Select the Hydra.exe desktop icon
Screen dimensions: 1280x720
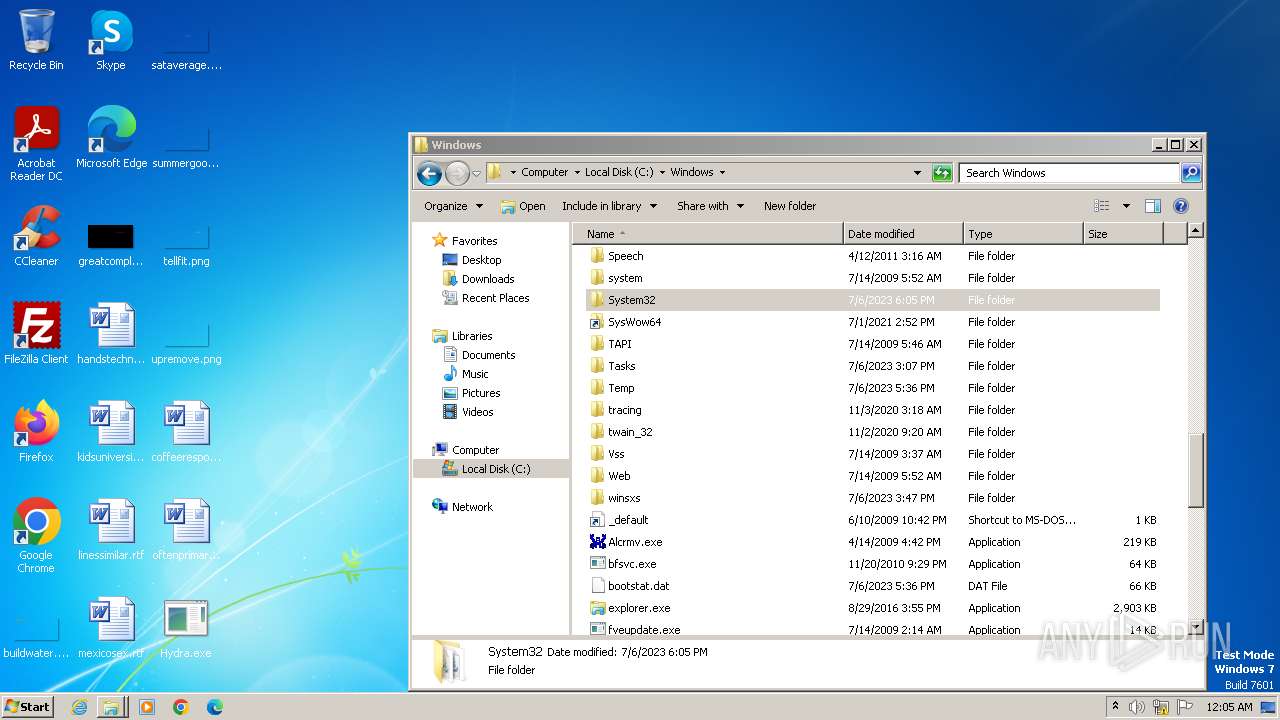point(185,628)
